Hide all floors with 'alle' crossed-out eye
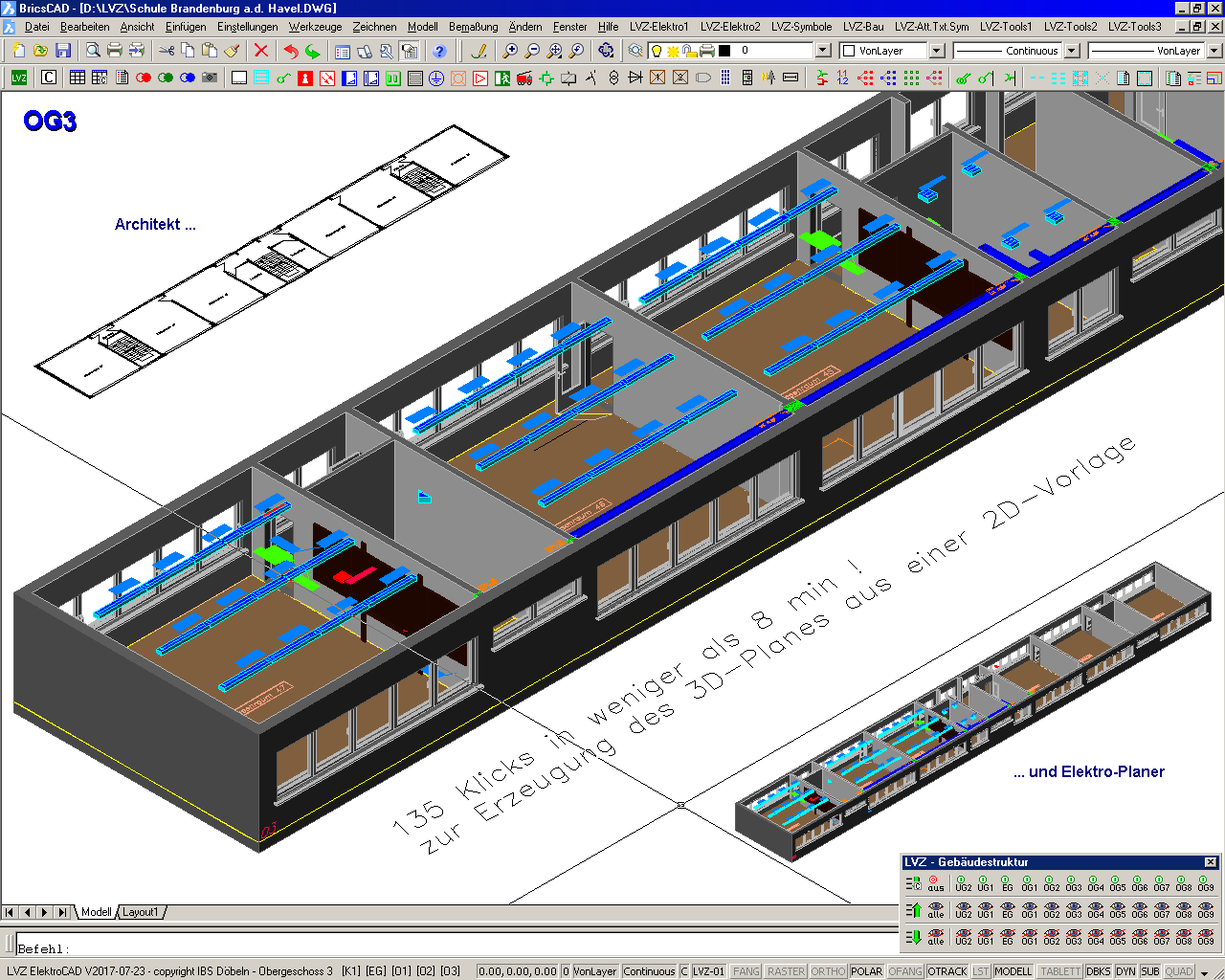The image size is (1225, 980). click(935, 936)
